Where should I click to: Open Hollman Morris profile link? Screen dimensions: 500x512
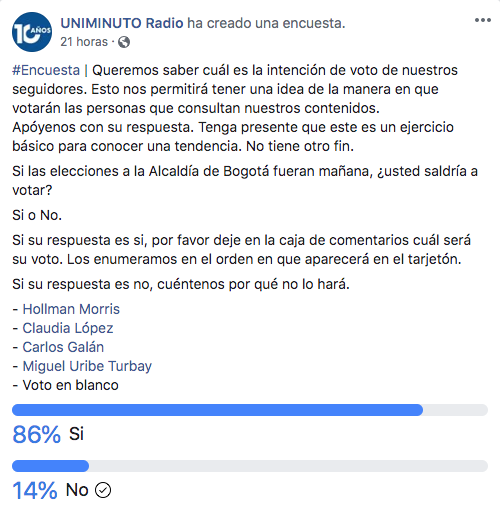[x=71, y=309]
